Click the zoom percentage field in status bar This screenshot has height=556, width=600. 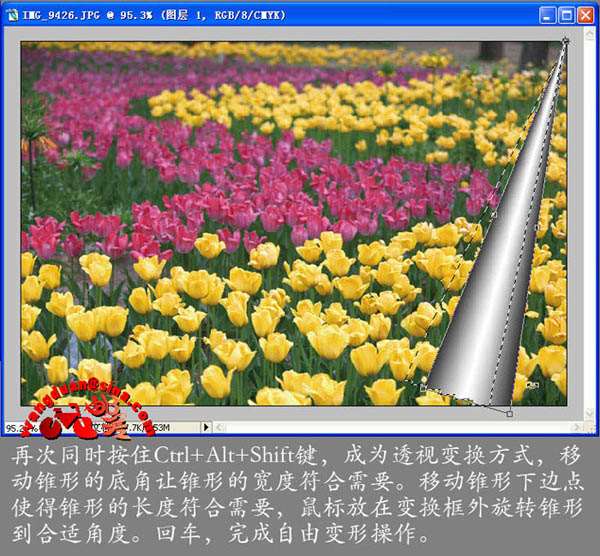tap(20, 427)
